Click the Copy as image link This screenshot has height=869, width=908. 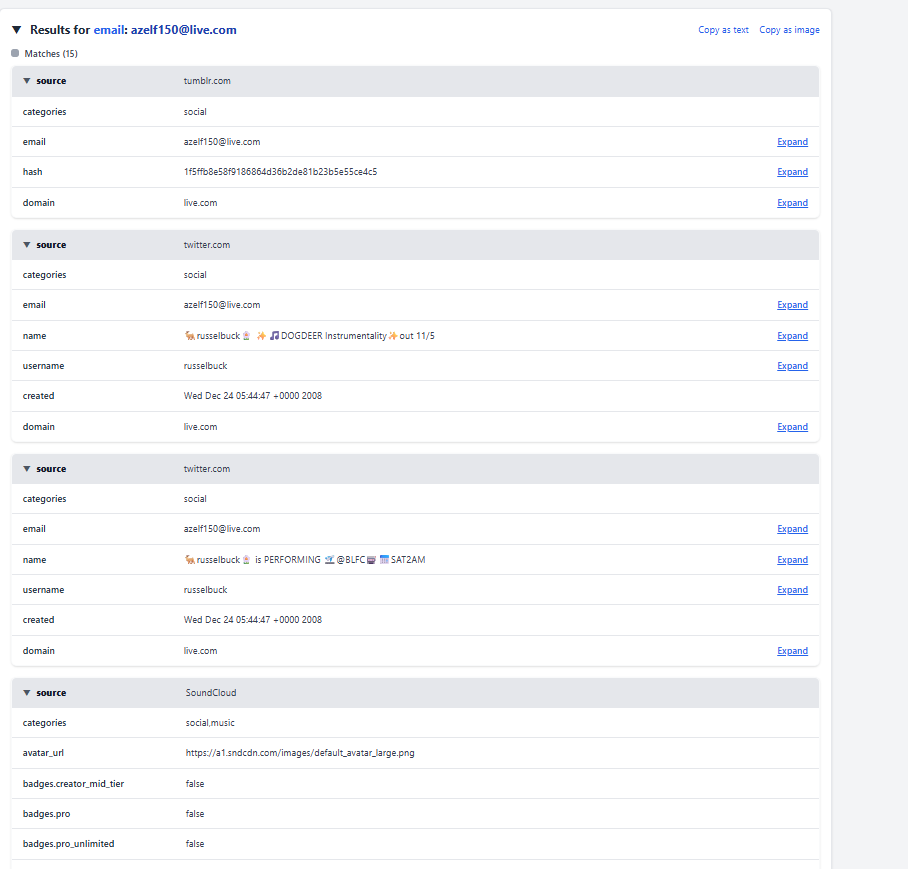[789, 30]
